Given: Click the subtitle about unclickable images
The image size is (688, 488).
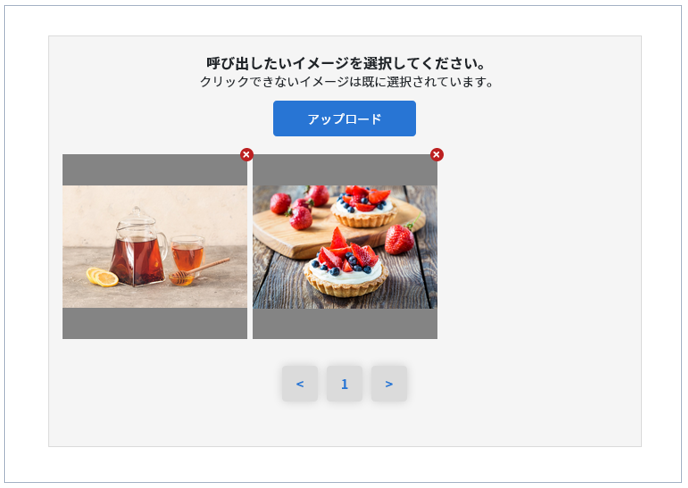Looking at the screenshot, I should 347,82.
